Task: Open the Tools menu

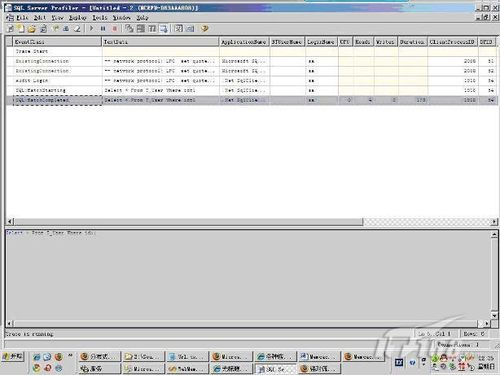Action: point(100,18)
